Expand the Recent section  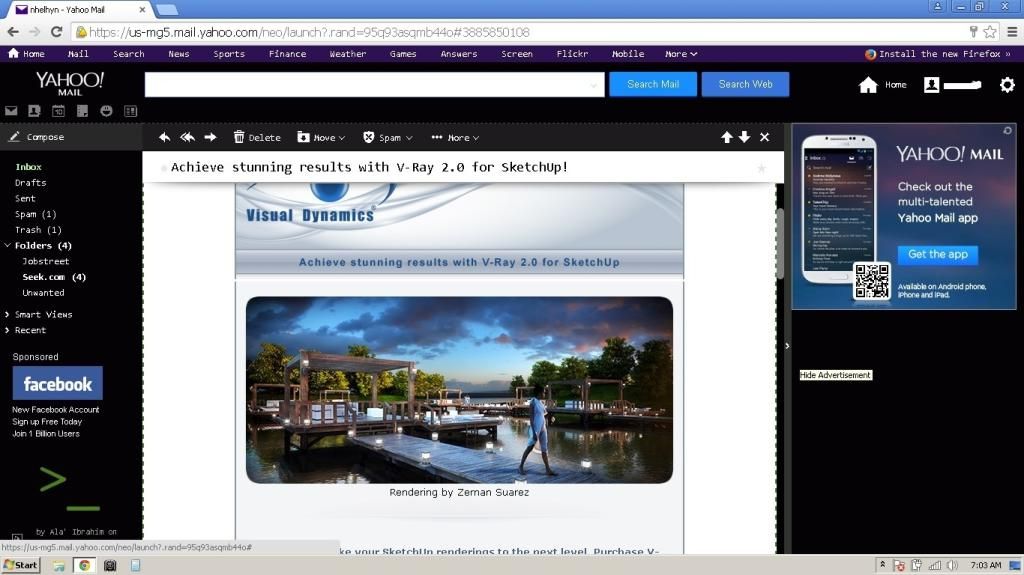click(7, 330)
